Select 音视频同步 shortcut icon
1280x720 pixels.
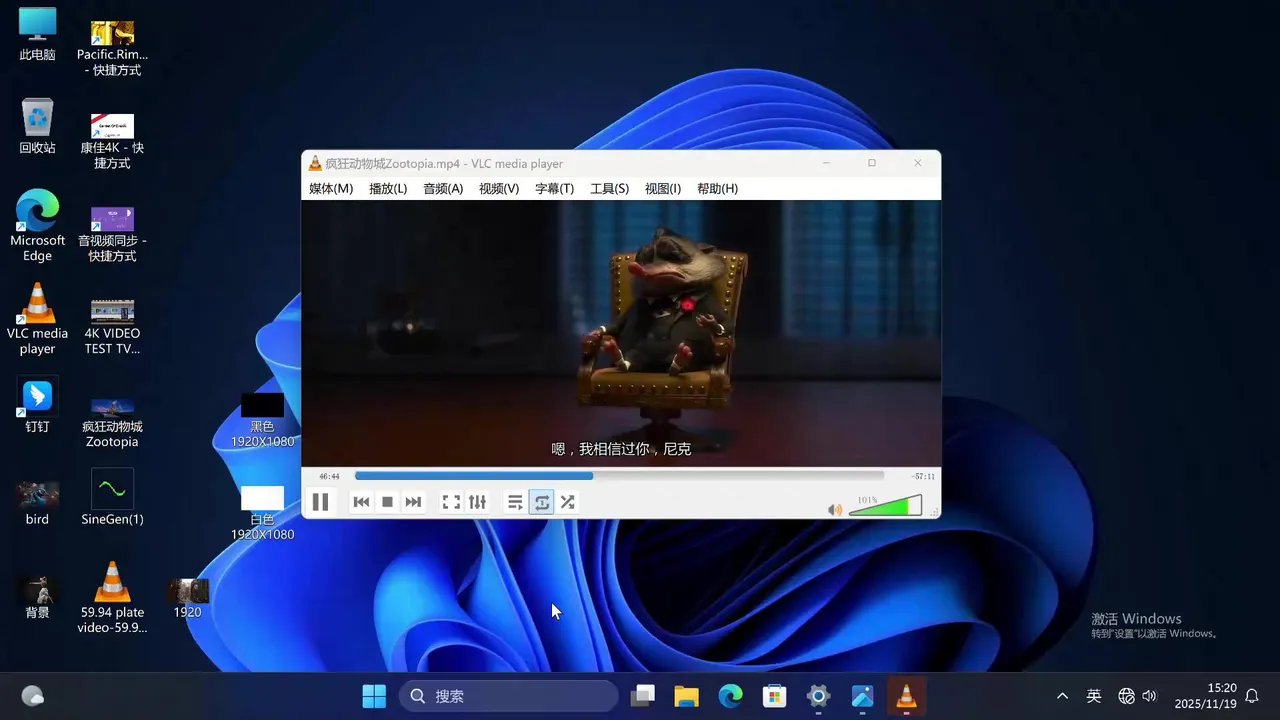[112, 234]
